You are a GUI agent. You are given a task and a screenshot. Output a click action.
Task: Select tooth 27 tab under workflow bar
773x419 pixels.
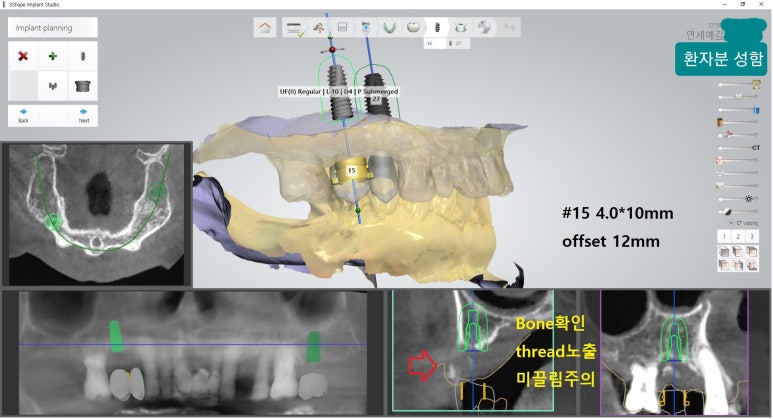pos(457,43)
